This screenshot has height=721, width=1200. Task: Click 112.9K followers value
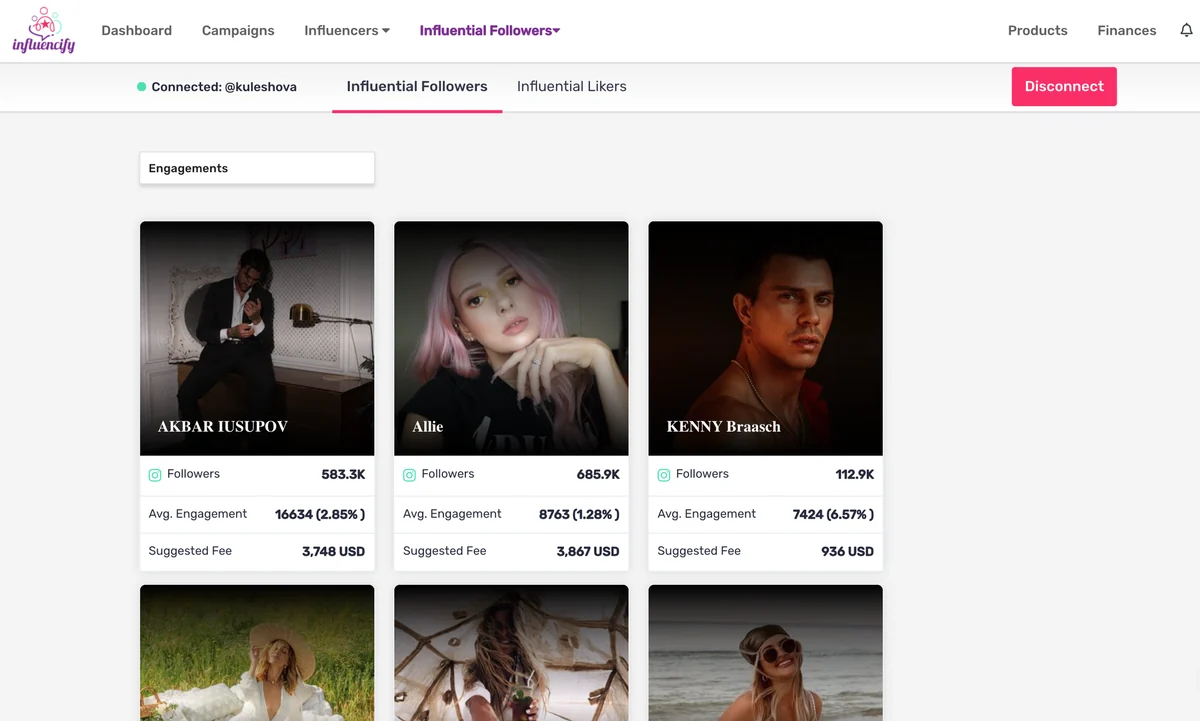point(855,475)
